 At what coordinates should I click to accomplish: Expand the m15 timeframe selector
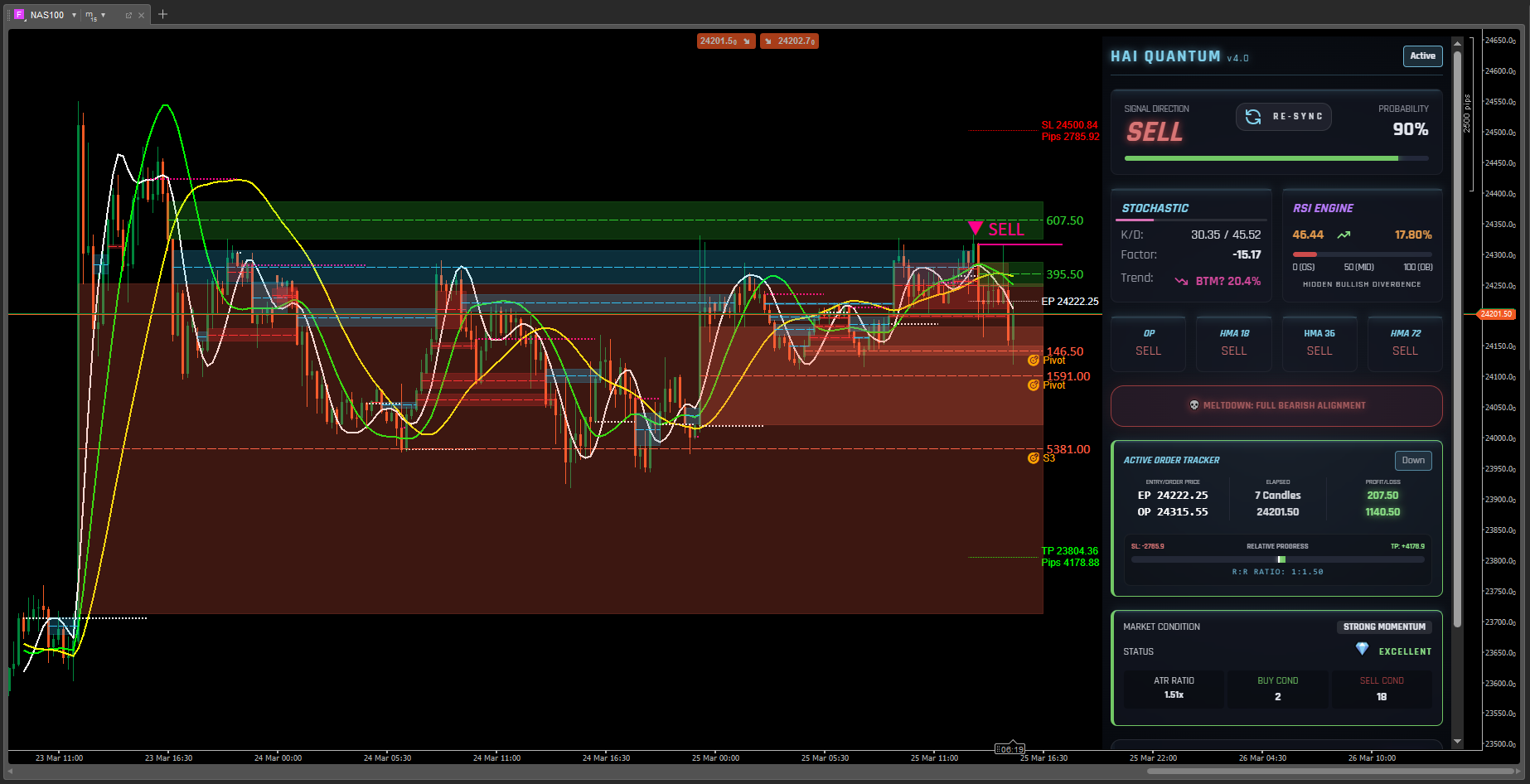[x=103, y=15]
